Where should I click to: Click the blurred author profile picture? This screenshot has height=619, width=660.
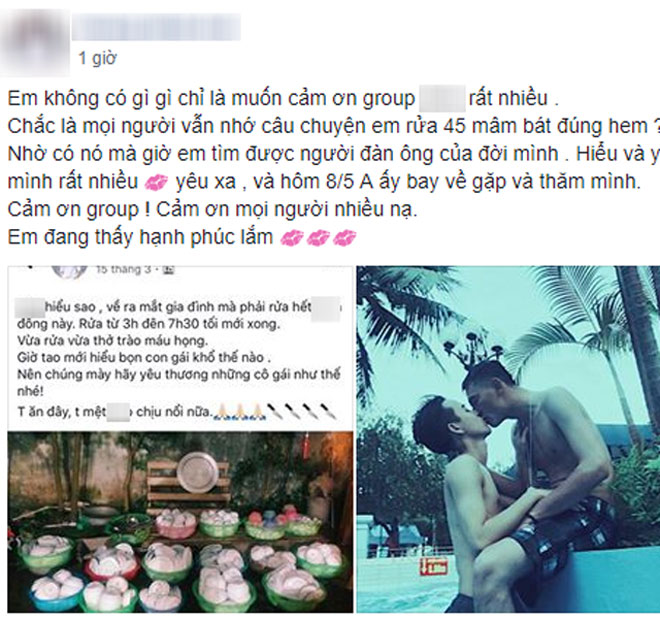34,42
